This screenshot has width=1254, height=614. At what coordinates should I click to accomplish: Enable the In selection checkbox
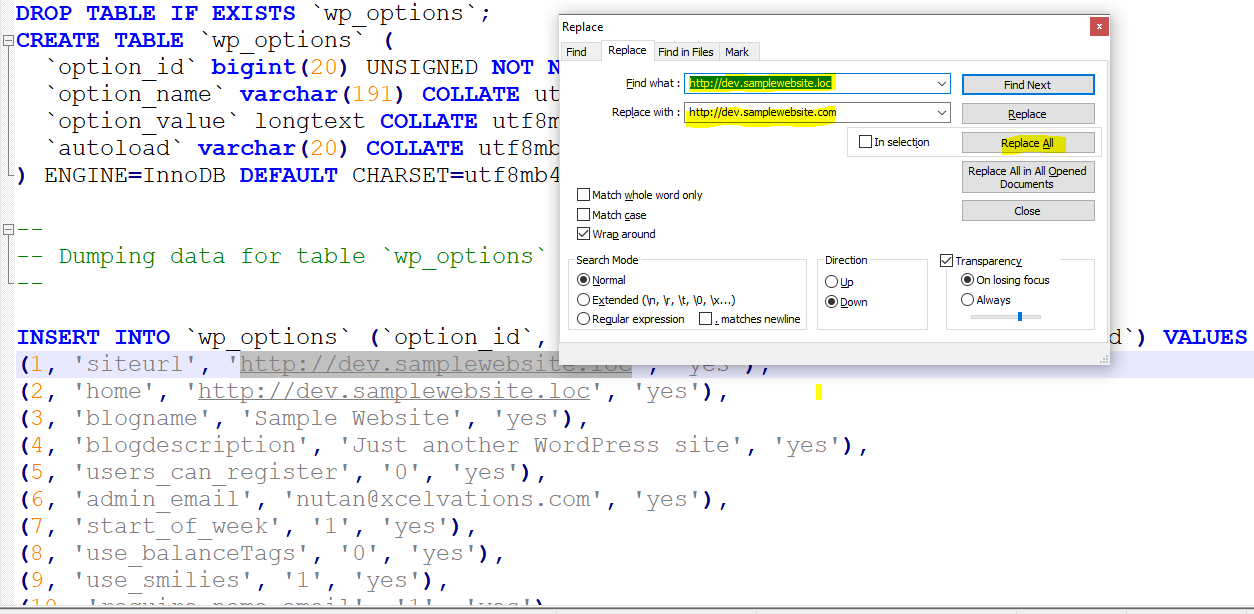[894, 142]
